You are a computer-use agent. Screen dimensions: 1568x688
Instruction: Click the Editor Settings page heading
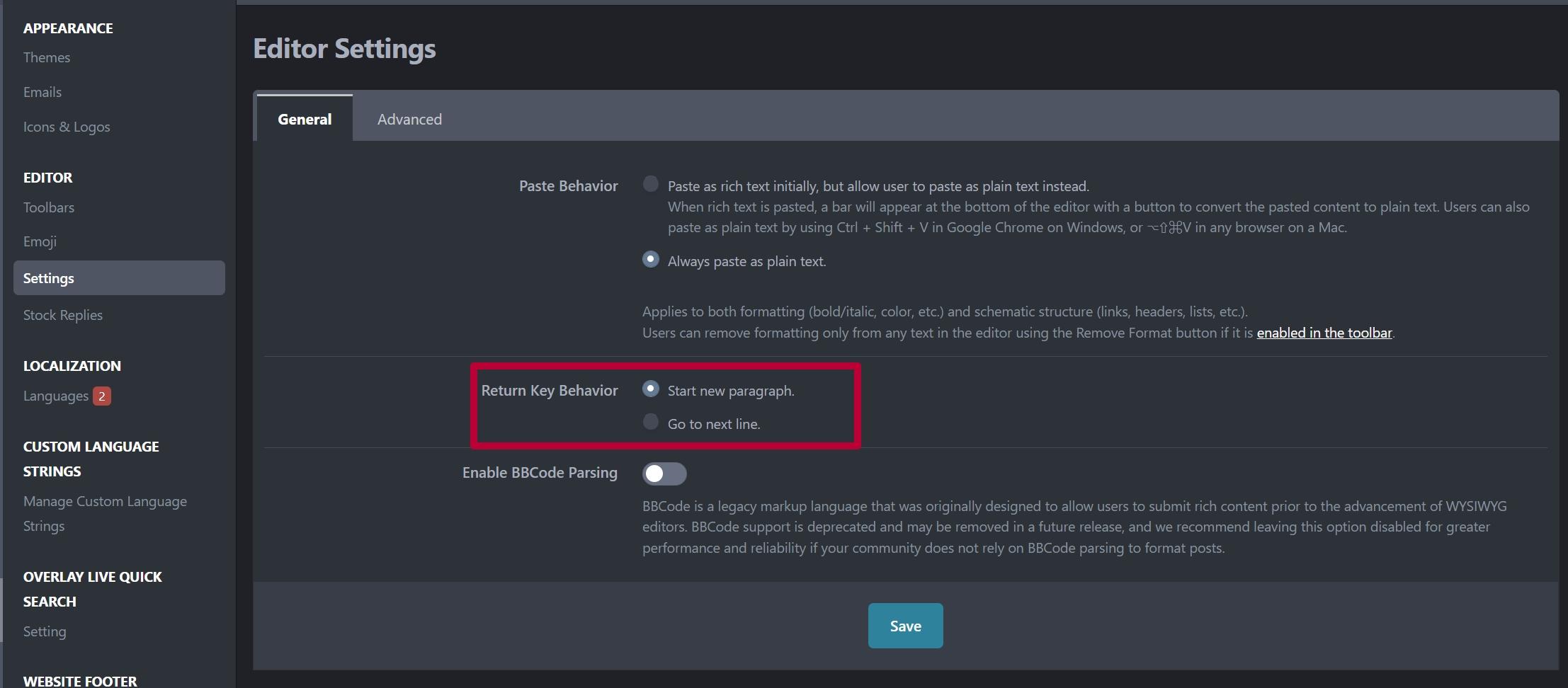point(344,48)
